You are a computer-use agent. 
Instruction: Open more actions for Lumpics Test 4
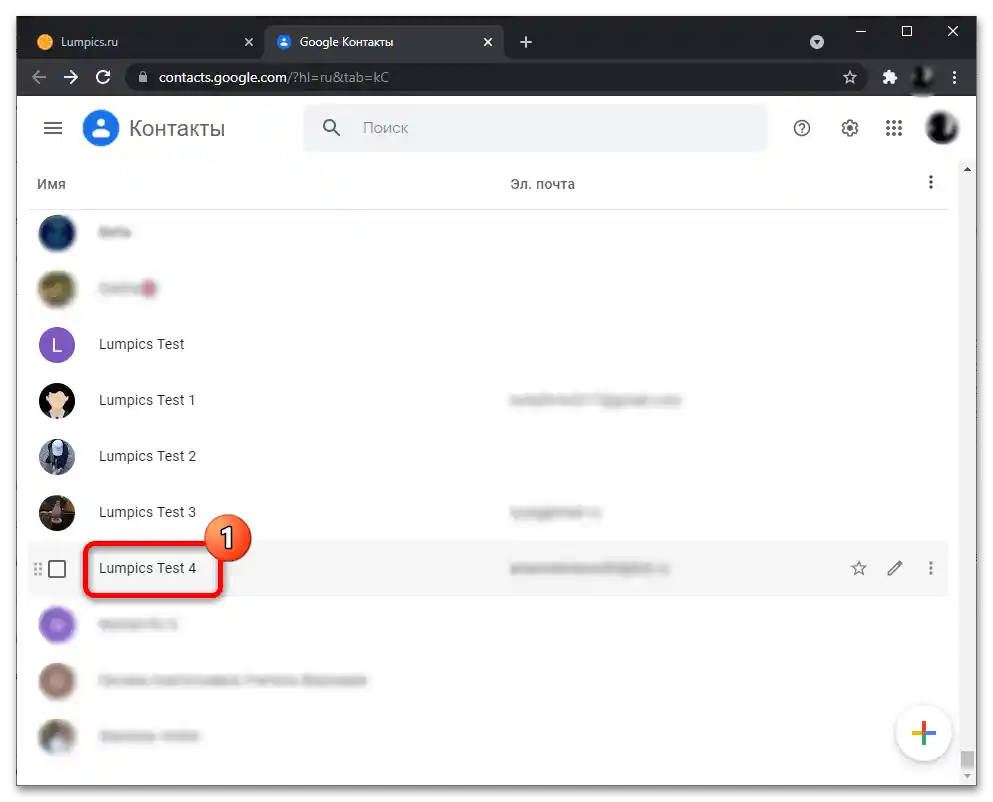click(x=930, y=568)
